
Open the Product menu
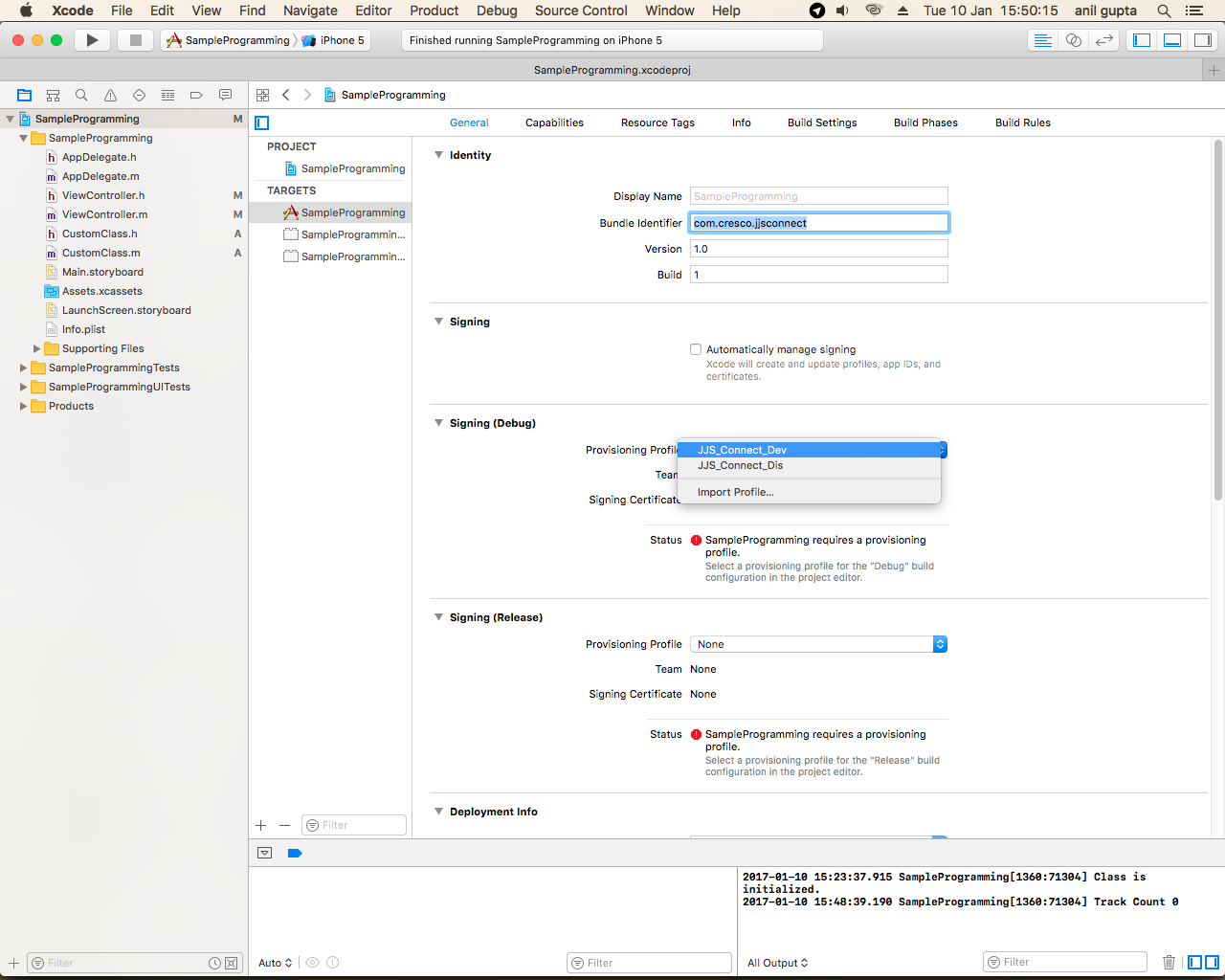(434, 11)
